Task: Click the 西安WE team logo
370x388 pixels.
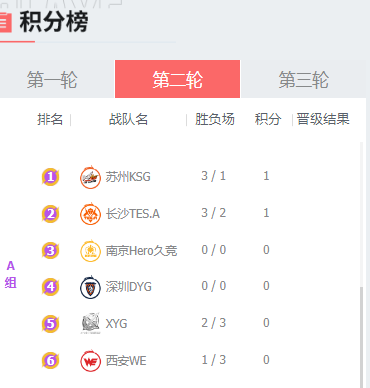Action: pyautogui.click(x=90, y=360)
